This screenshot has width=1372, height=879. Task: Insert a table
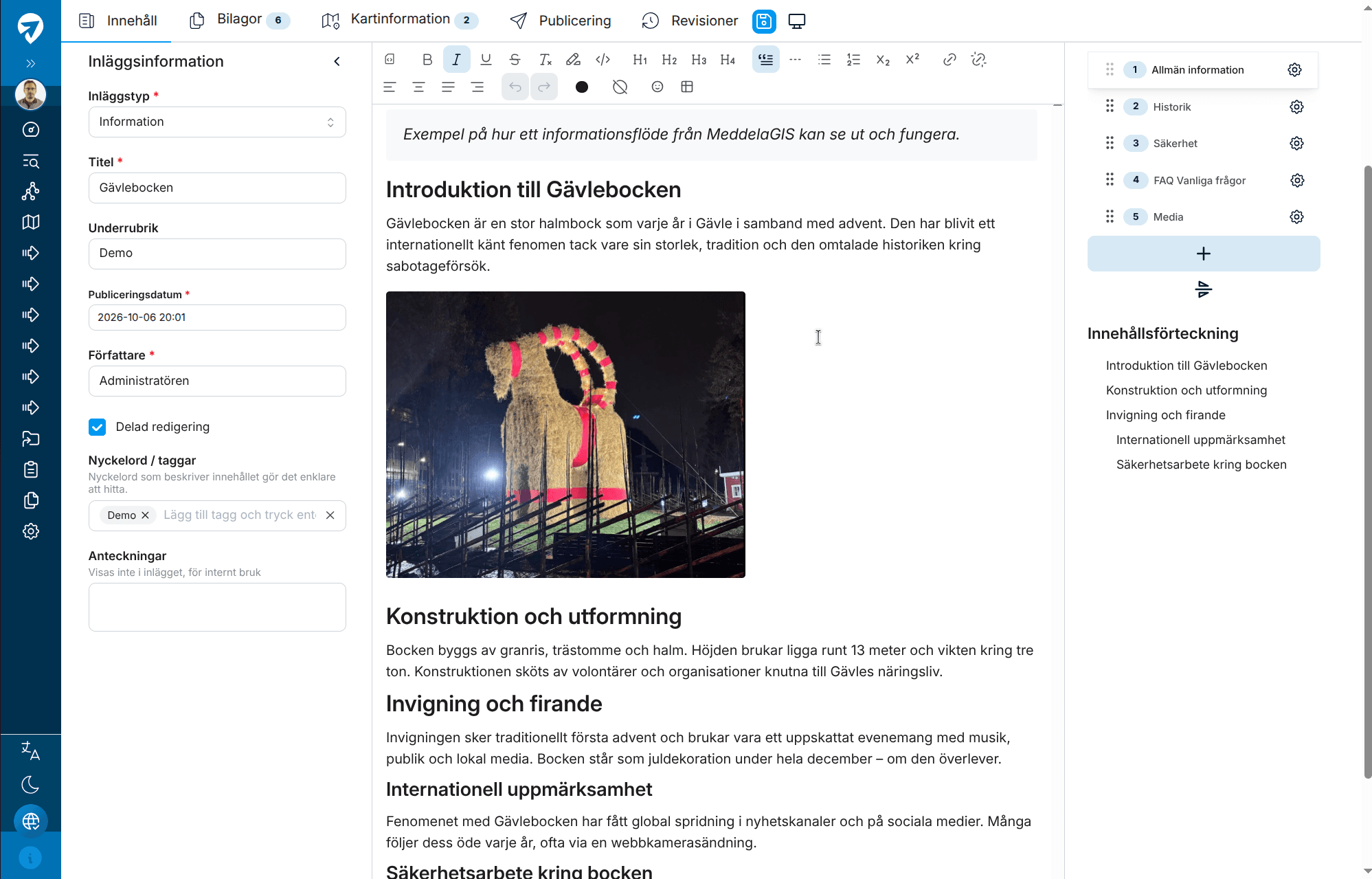[687, 87]
